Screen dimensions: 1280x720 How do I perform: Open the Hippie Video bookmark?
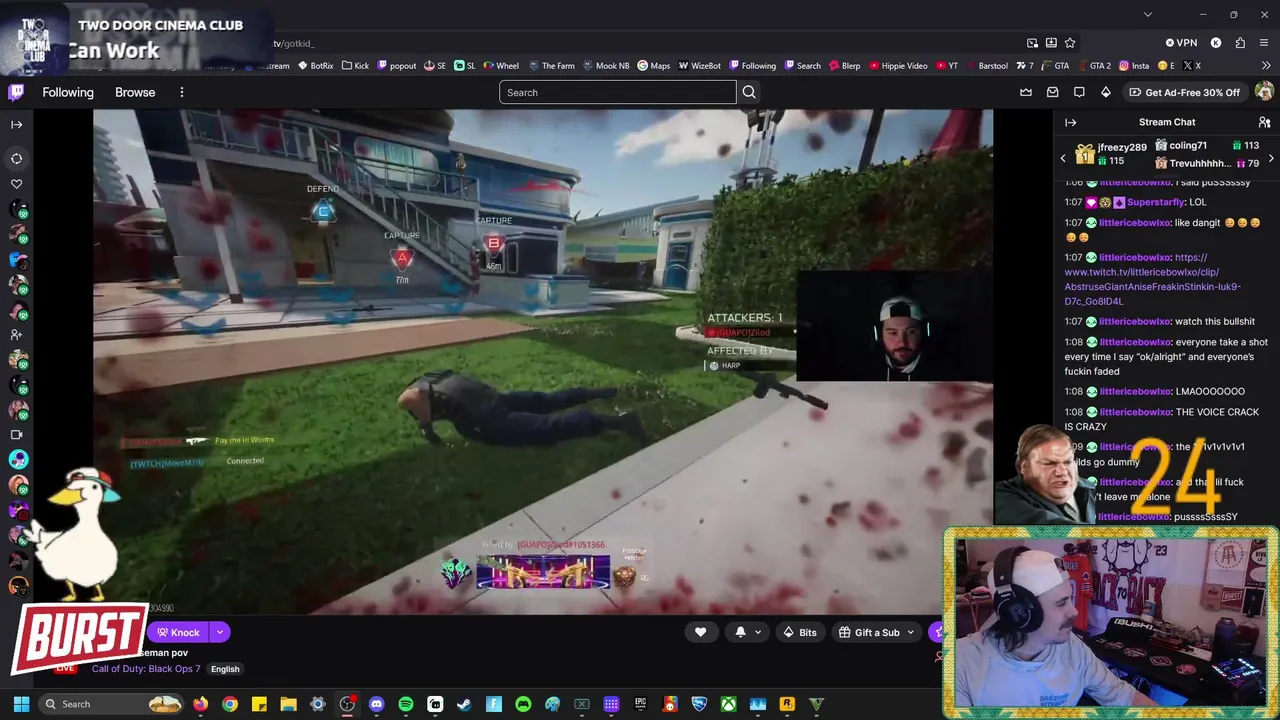tap(898, 66)
